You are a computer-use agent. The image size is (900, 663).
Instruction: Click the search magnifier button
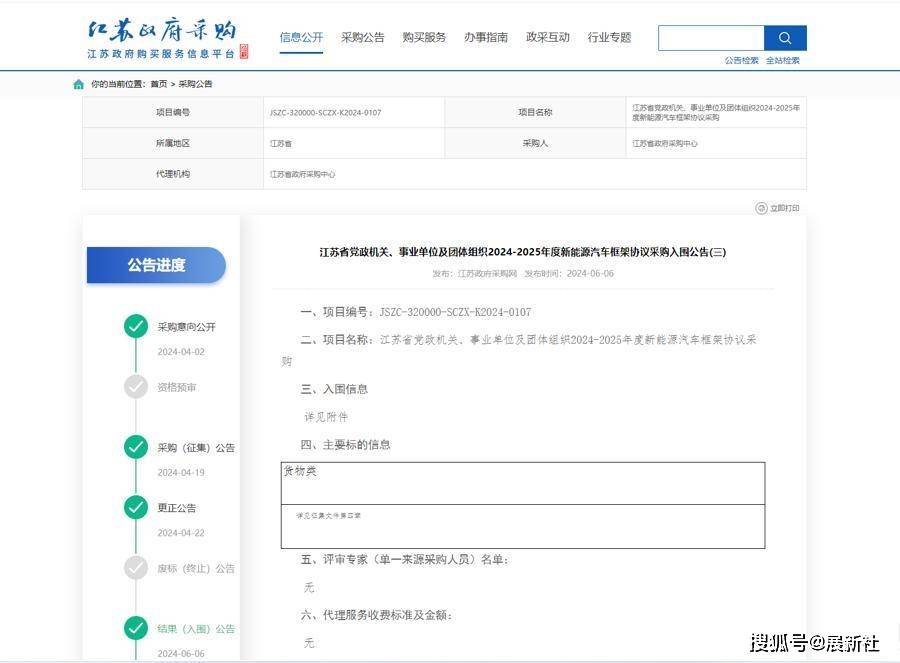[785, 38]
